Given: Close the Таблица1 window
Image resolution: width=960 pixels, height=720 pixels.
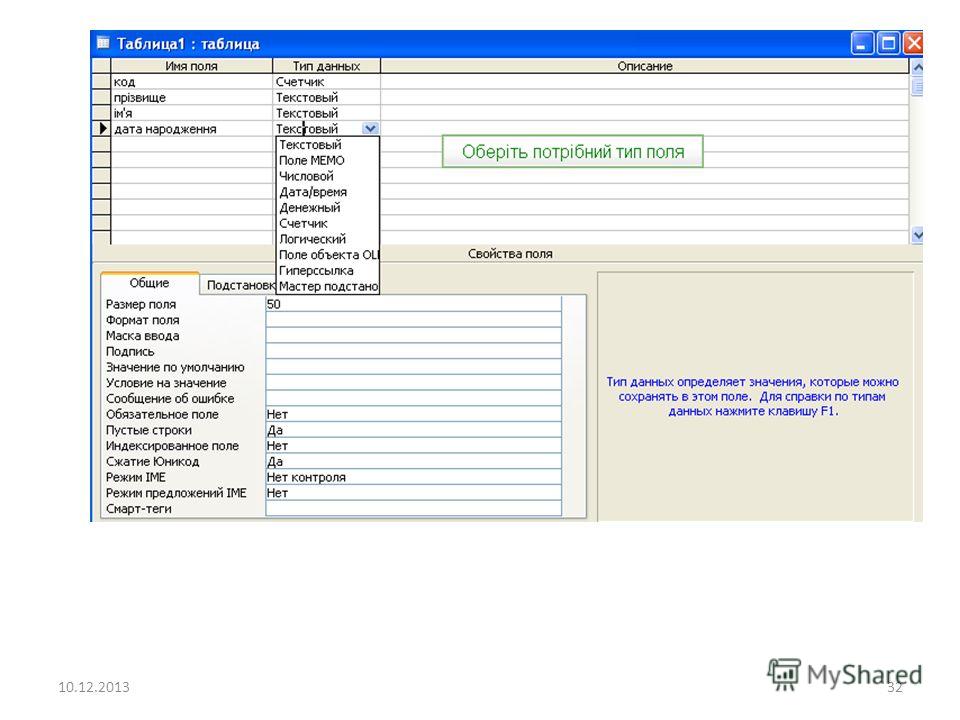Looking at the screenshot, I should [x=913, y=43].
